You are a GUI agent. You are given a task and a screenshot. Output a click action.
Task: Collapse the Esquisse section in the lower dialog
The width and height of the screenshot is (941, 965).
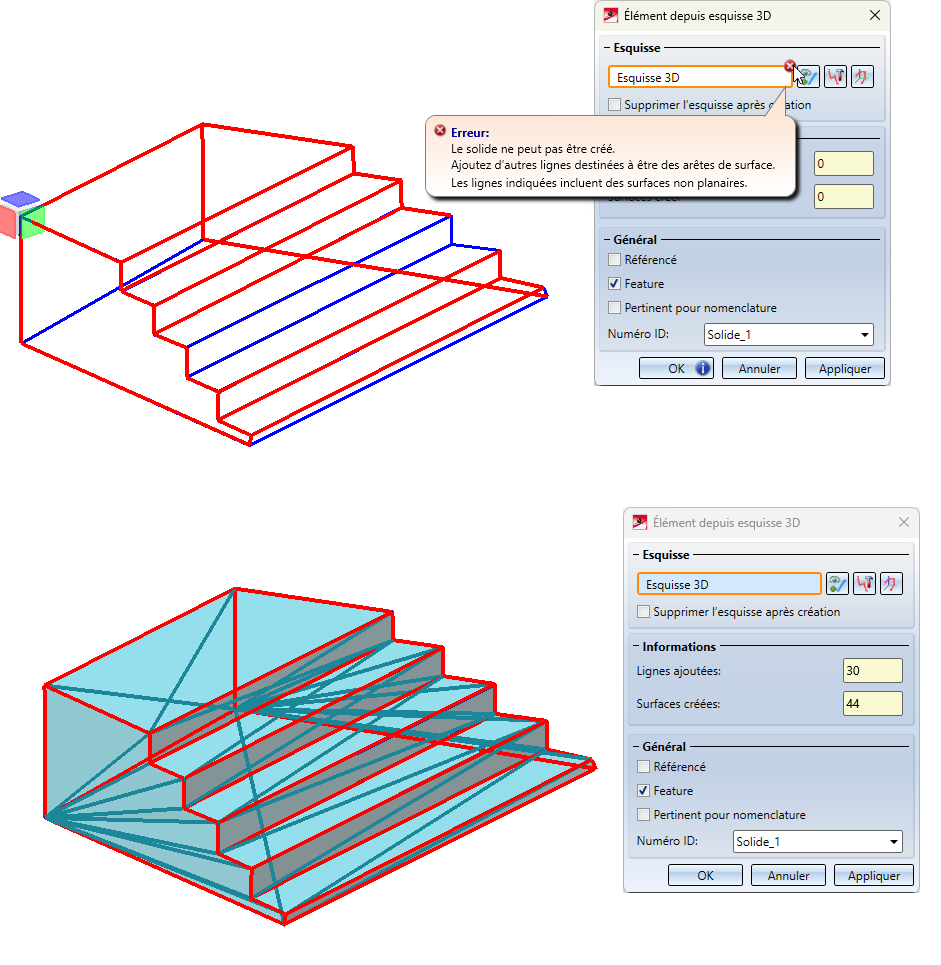pos(636,555)
